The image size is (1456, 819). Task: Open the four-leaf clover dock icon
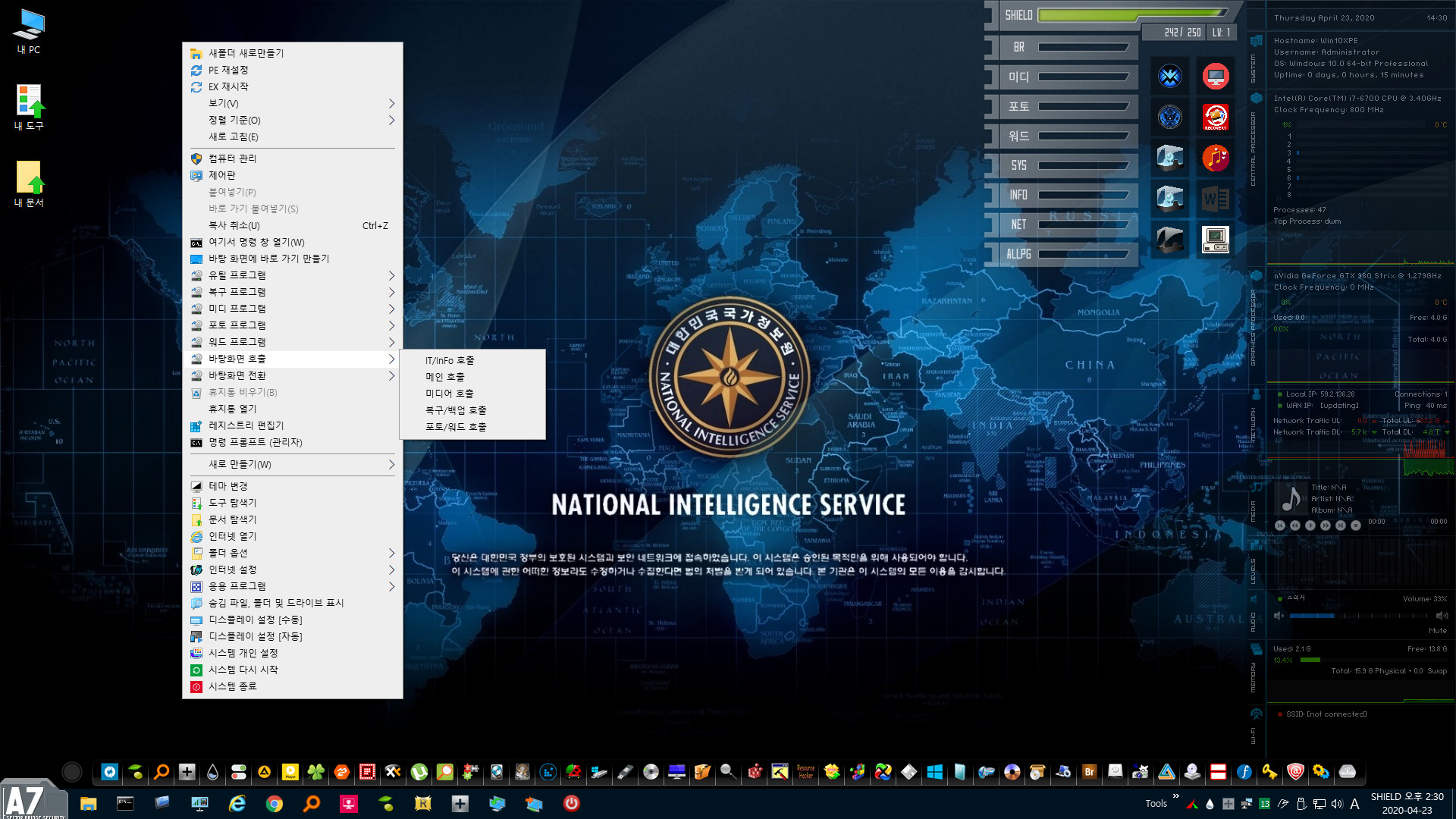pyautogui.click(x=316, y=772)
